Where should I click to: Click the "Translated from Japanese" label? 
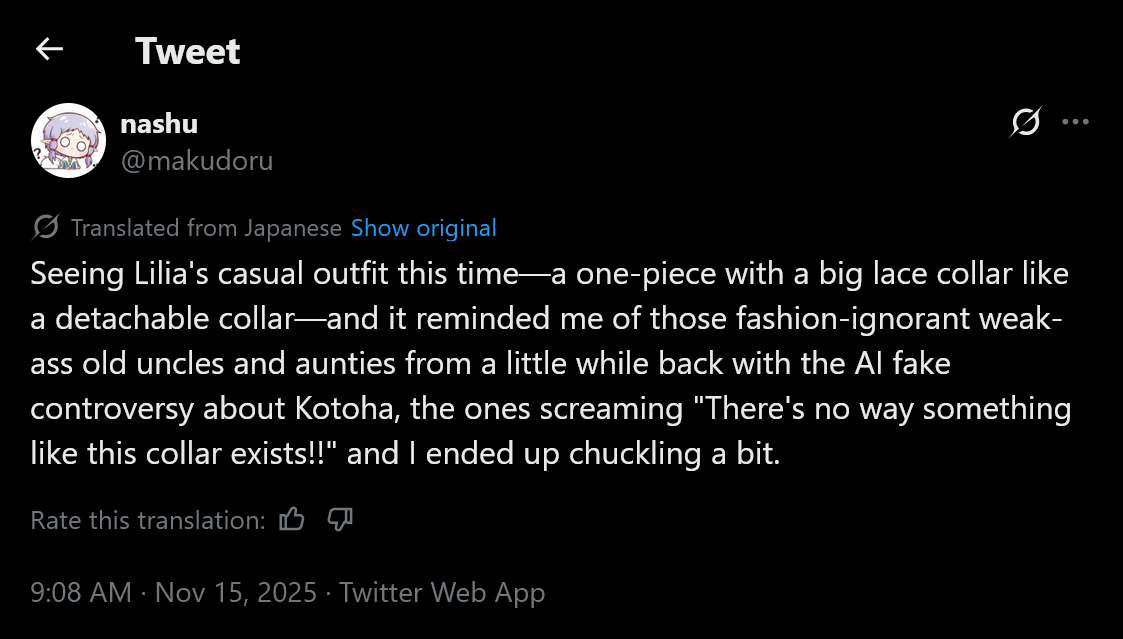[x=206, y=228]
